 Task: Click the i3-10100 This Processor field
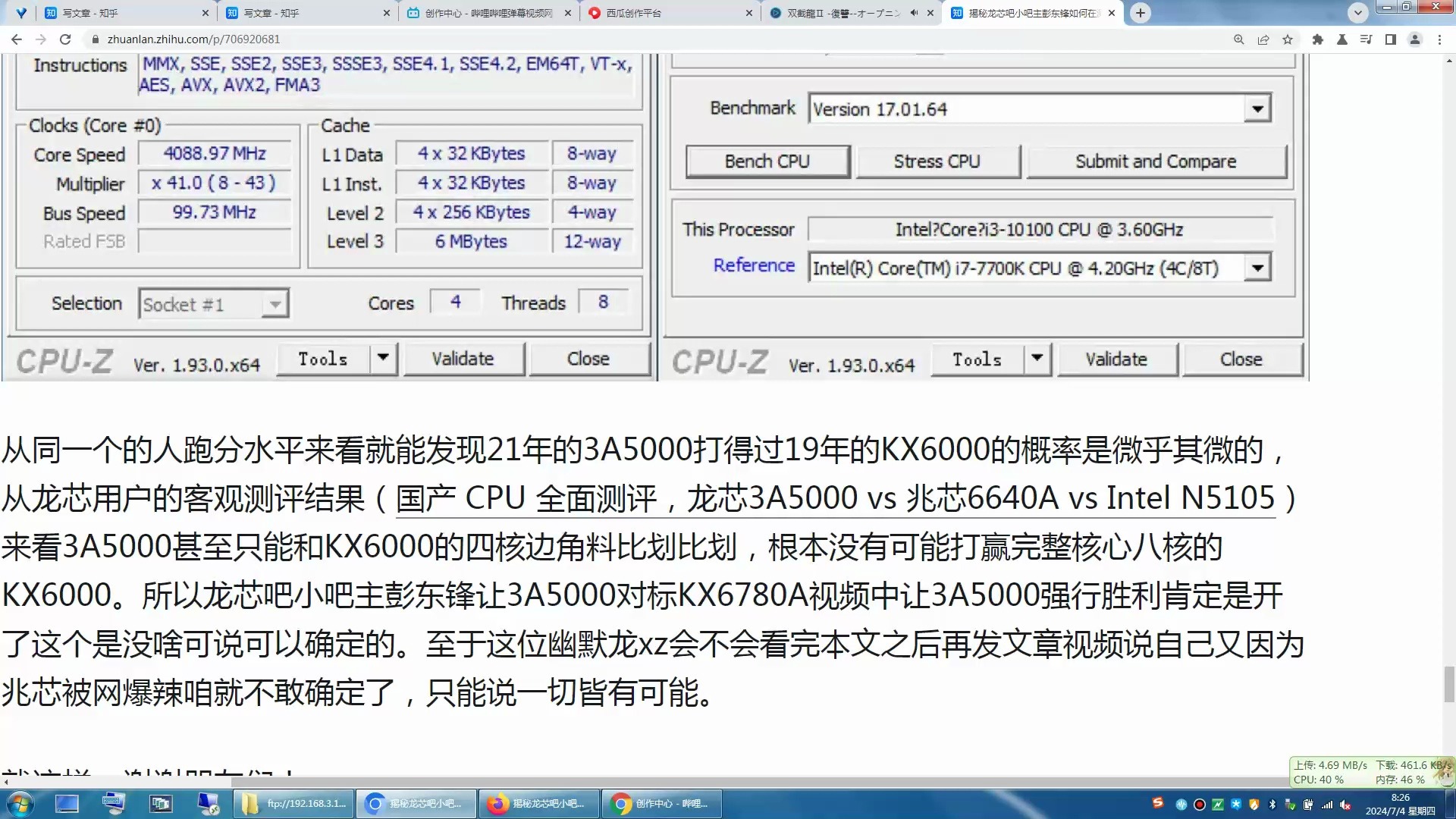pos(1039,230)
